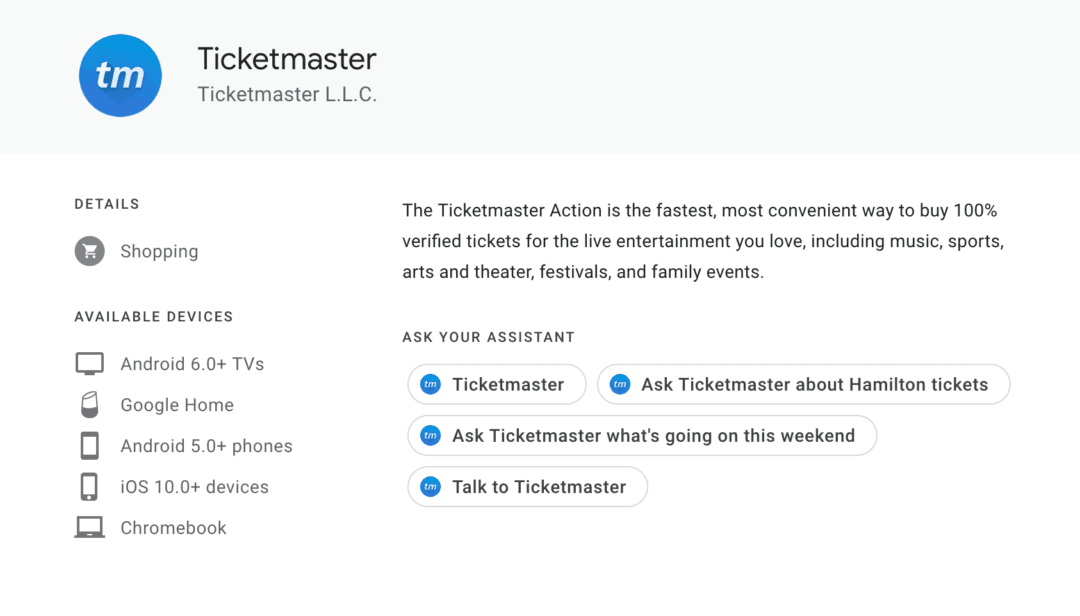Click the shopping cart category icon
Image resolution: width=1080 pixels, height=616 pixels.
coord(90,251)
